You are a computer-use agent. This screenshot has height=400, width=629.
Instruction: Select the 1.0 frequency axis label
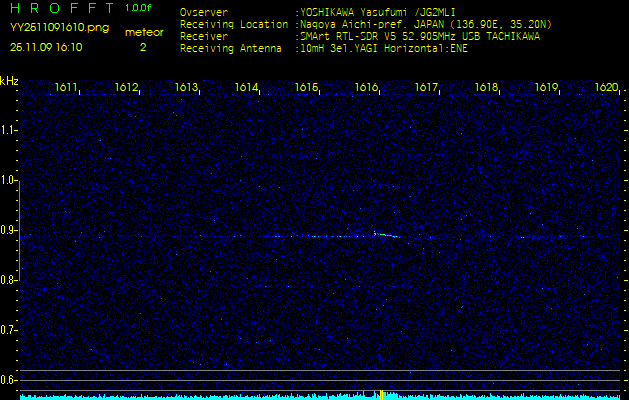pyautogui.click(x=9, y=180)
